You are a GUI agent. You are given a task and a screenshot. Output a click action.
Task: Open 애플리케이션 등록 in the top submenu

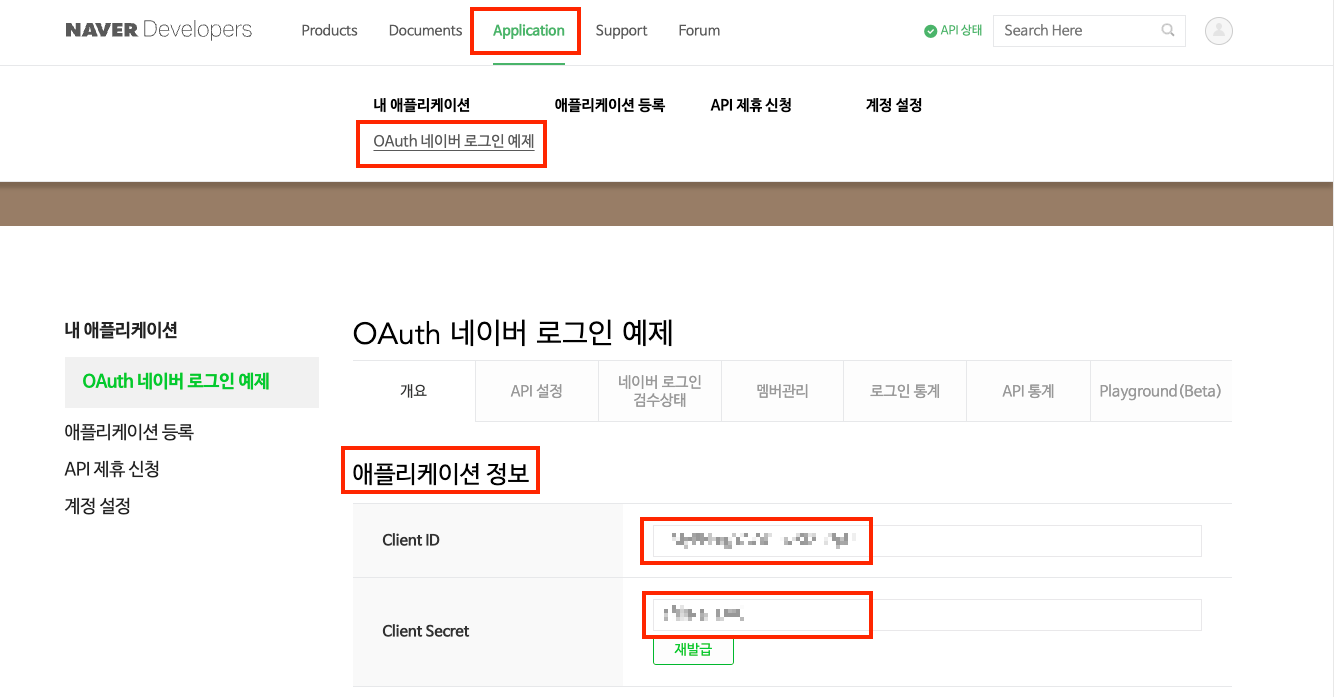(x=609, y=104)
